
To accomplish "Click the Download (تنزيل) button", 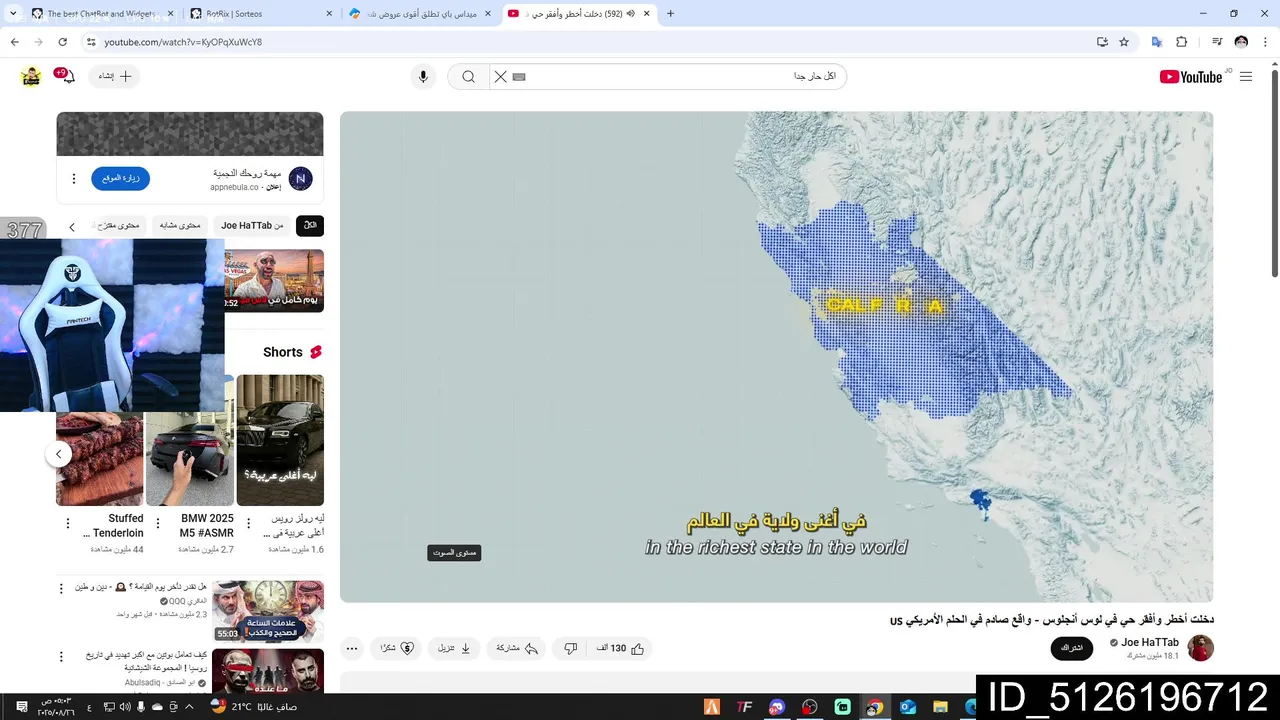I will coord(454,648).
